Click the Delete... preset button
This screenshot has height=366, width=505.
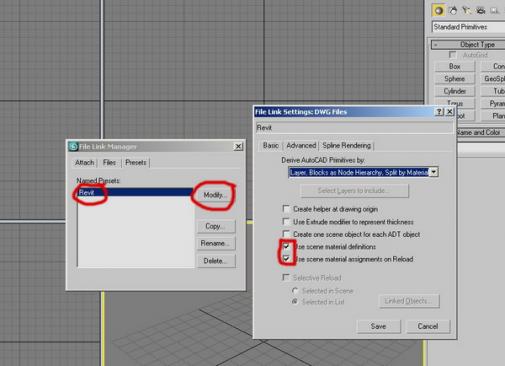coord(216,261)
